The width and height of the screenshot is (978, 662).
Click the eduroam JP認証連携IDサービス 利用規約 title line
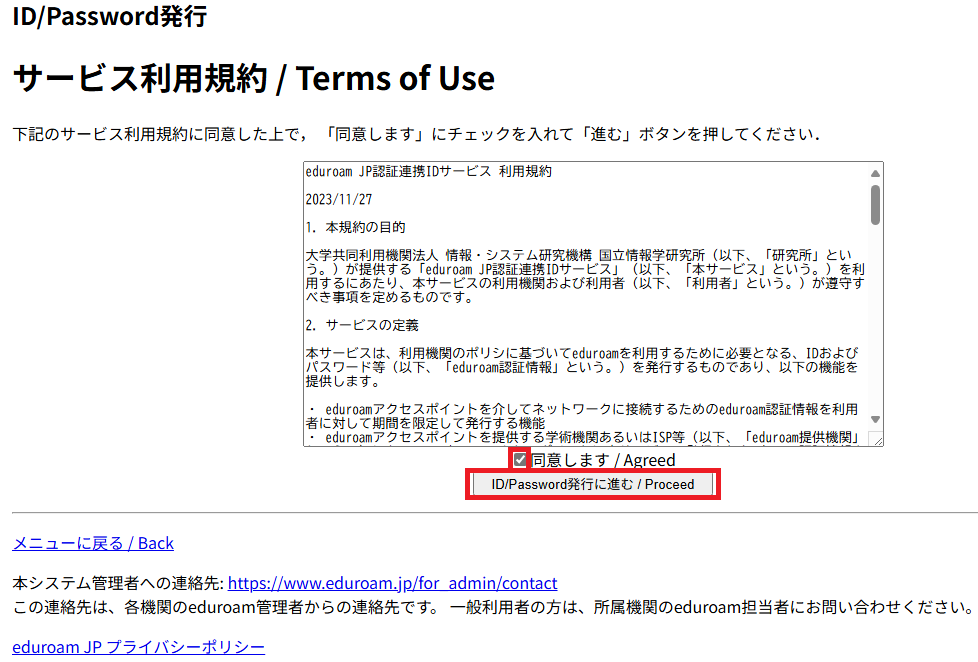(x=428, y=172)
